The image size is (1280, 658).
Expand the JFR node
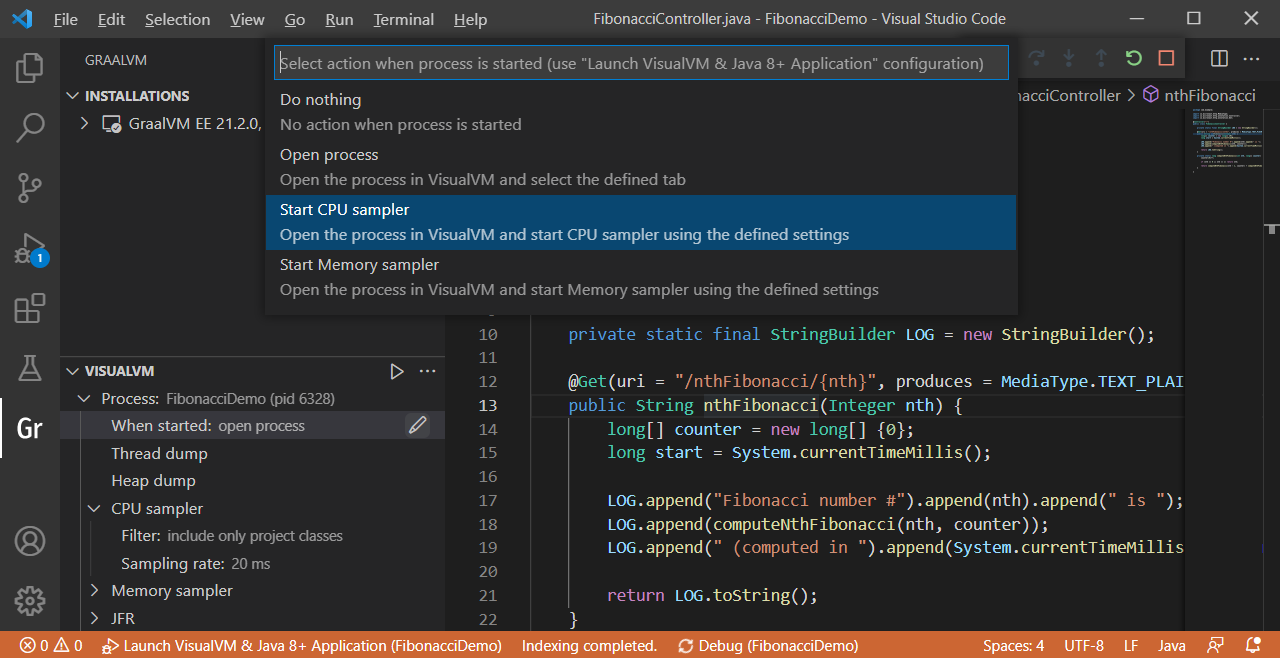pos(95,619)
